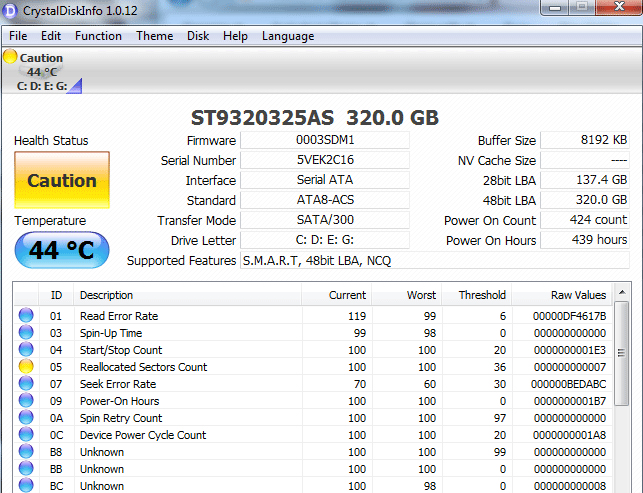Screen dimensions: 643x493
Task: Select the Read Error Rate description text
Action: point(119,316)
